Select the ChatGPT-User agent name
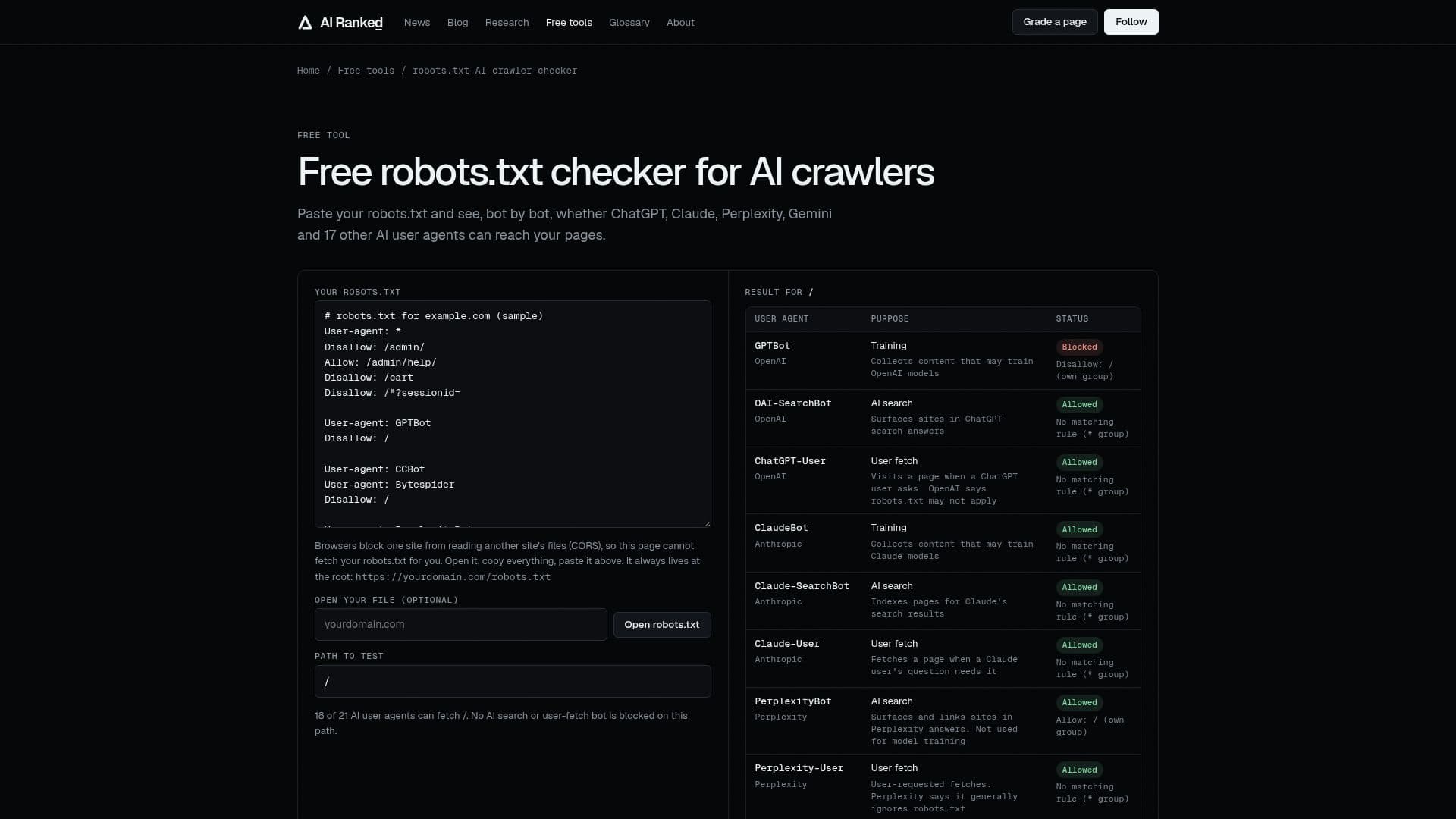 [790, 461]
